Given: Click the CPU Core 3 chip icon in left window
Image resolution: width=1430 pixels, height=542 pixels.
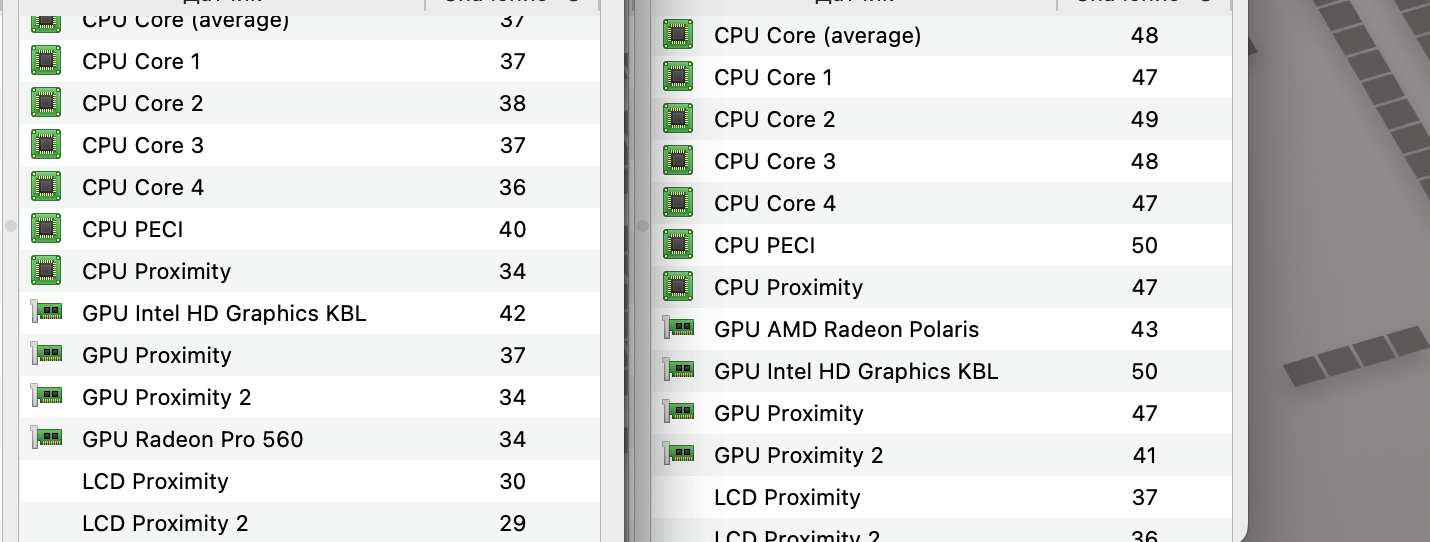Looking at the screenshot, I should click(46, 145).
